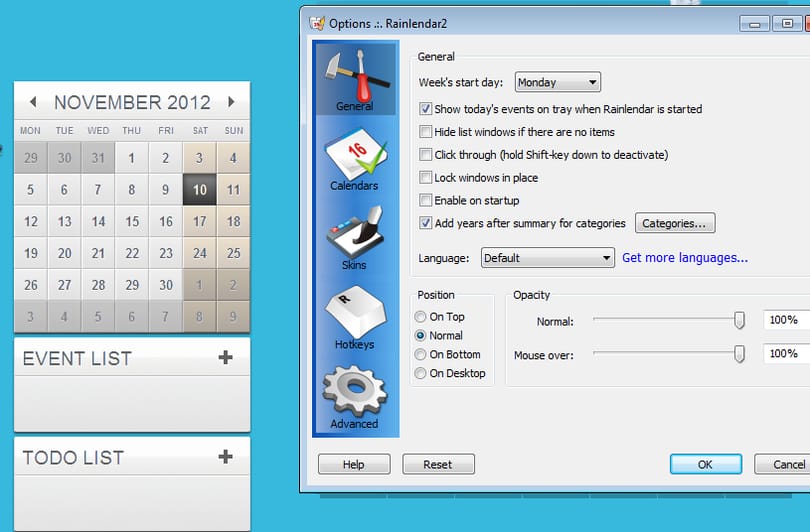Open the Categories dialog

pos(675,223)
